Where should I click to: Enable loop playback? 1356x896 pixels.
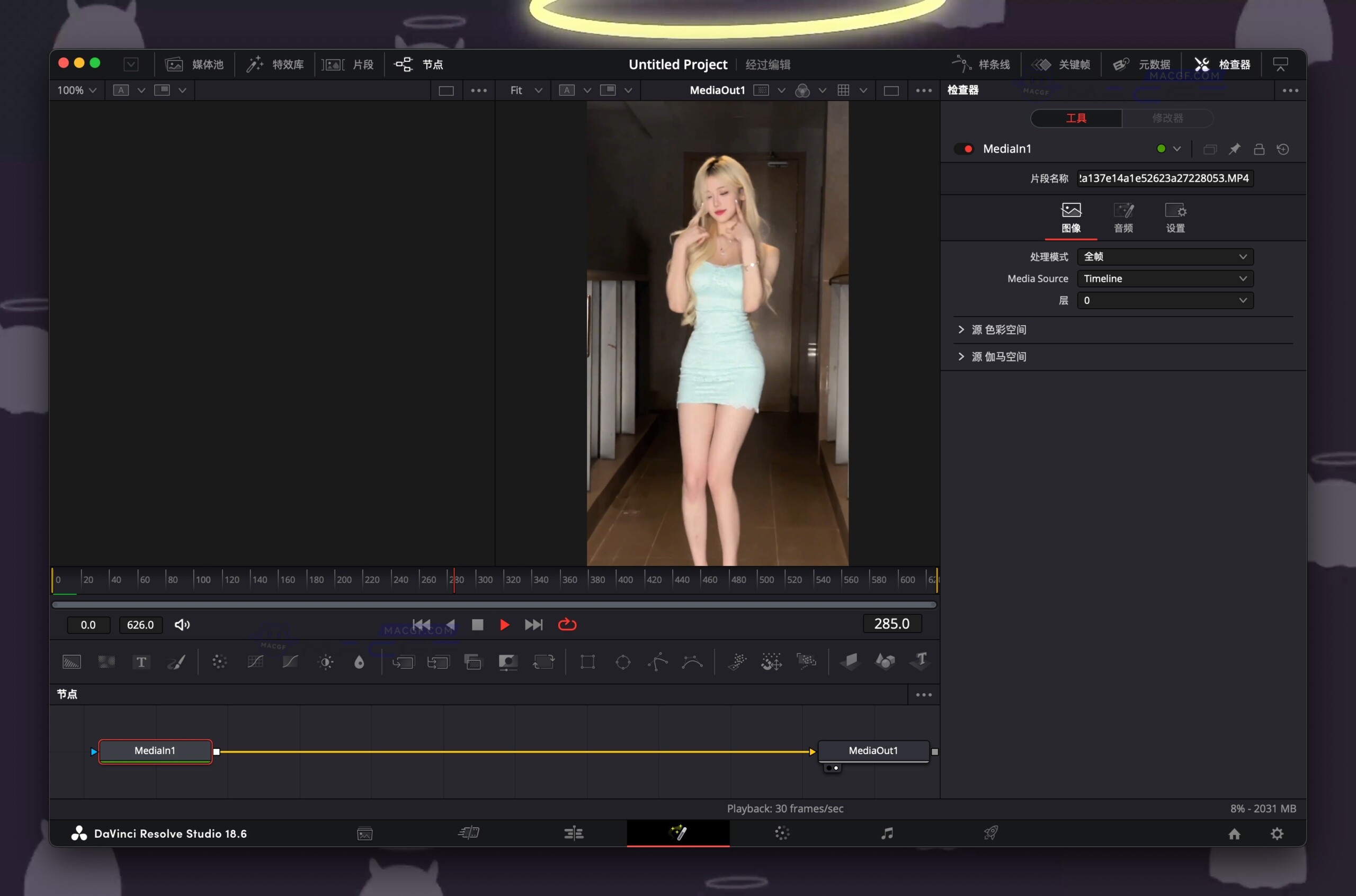point(567,624)
